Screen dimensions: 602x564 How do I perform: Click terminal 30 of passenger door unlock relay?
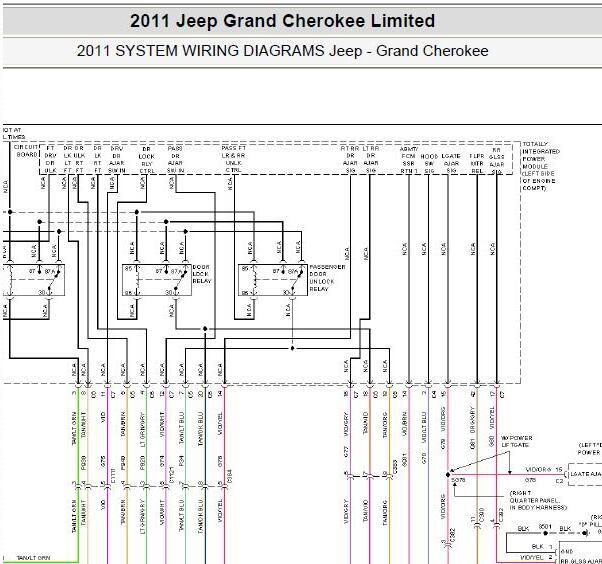tap(286, 293)
